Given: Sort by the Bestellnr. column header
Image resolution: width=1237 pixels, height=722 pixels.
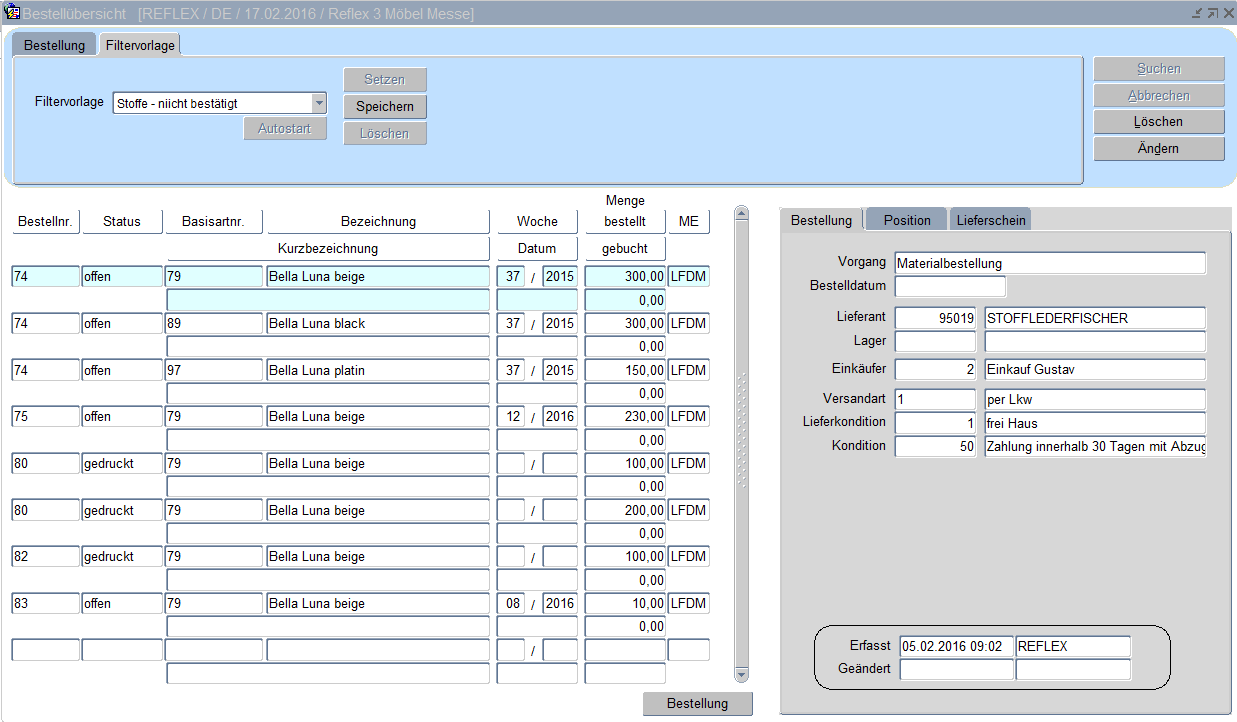Looking at the screenshot, I should click(x=46, y=222).
